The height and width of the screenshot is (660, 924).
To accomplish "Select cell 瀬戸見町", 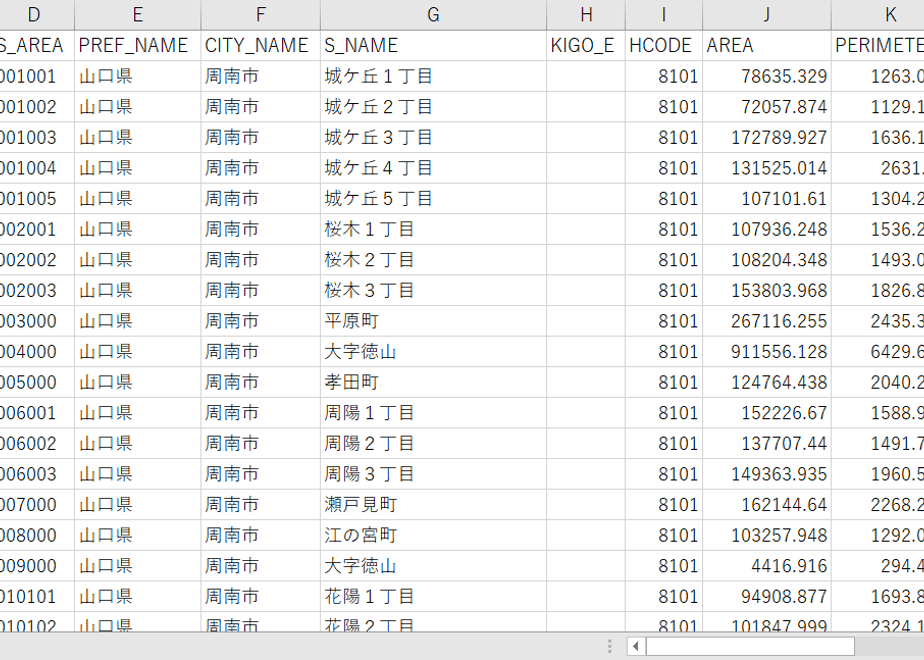I will 433,505.
